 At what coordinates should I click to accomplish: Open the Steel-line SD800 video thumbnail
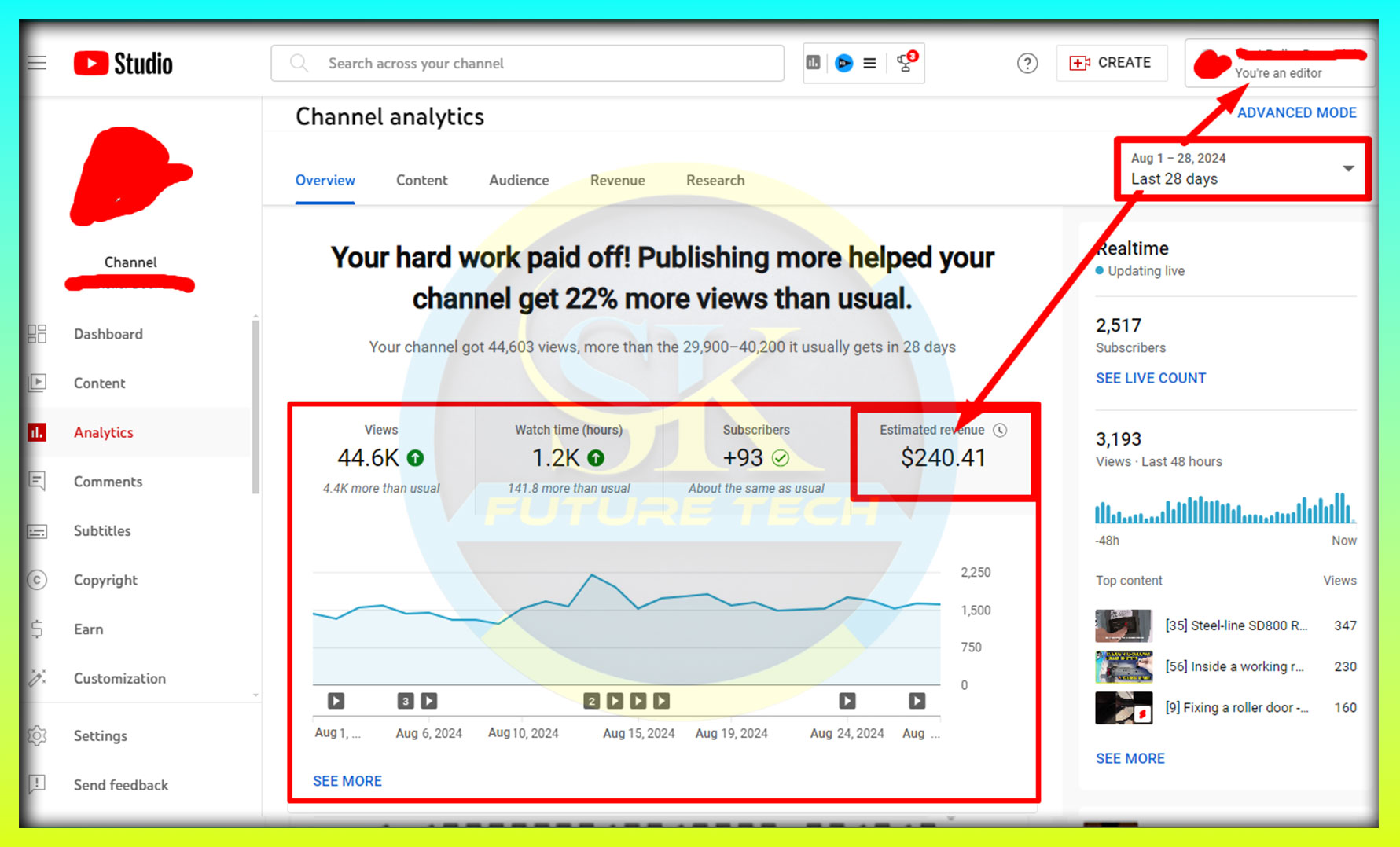click(x=1123, y=625)
